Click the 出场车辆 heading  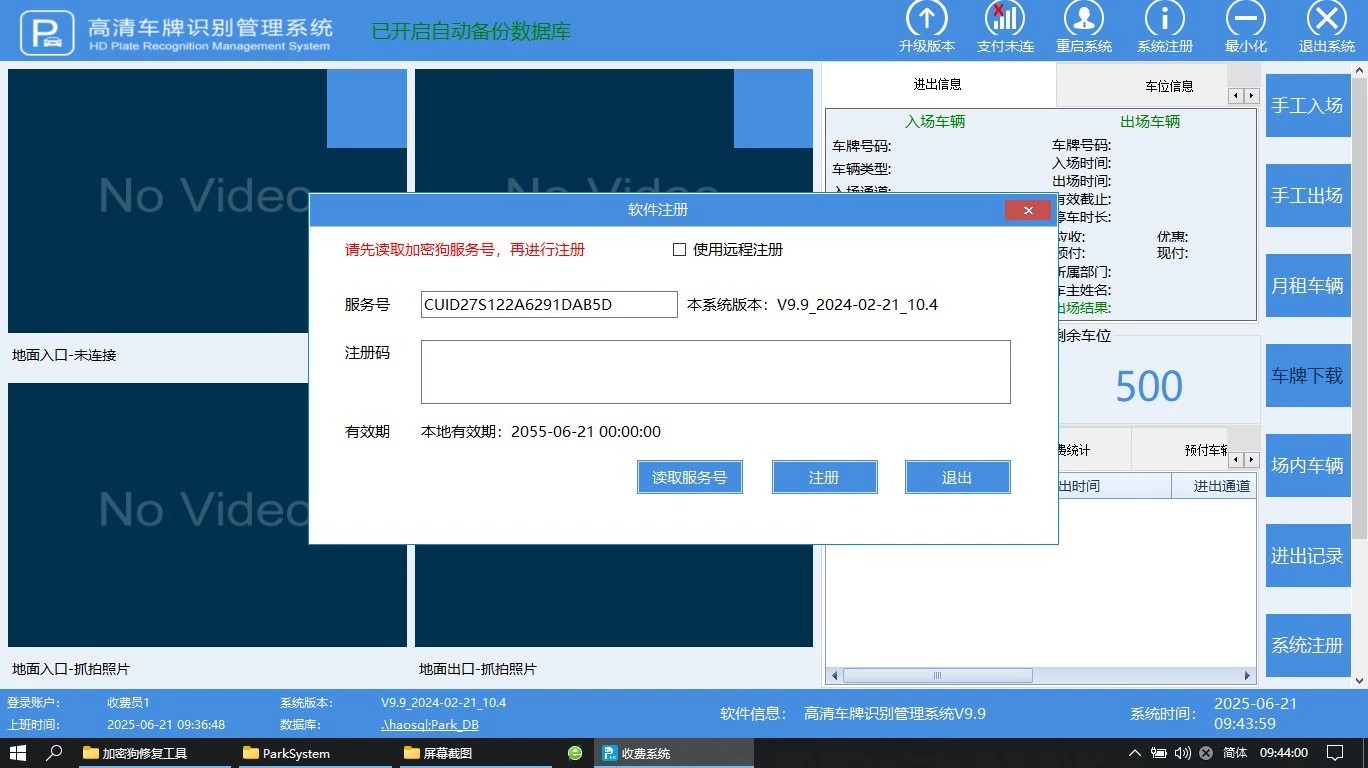(x=1150, y=122)
